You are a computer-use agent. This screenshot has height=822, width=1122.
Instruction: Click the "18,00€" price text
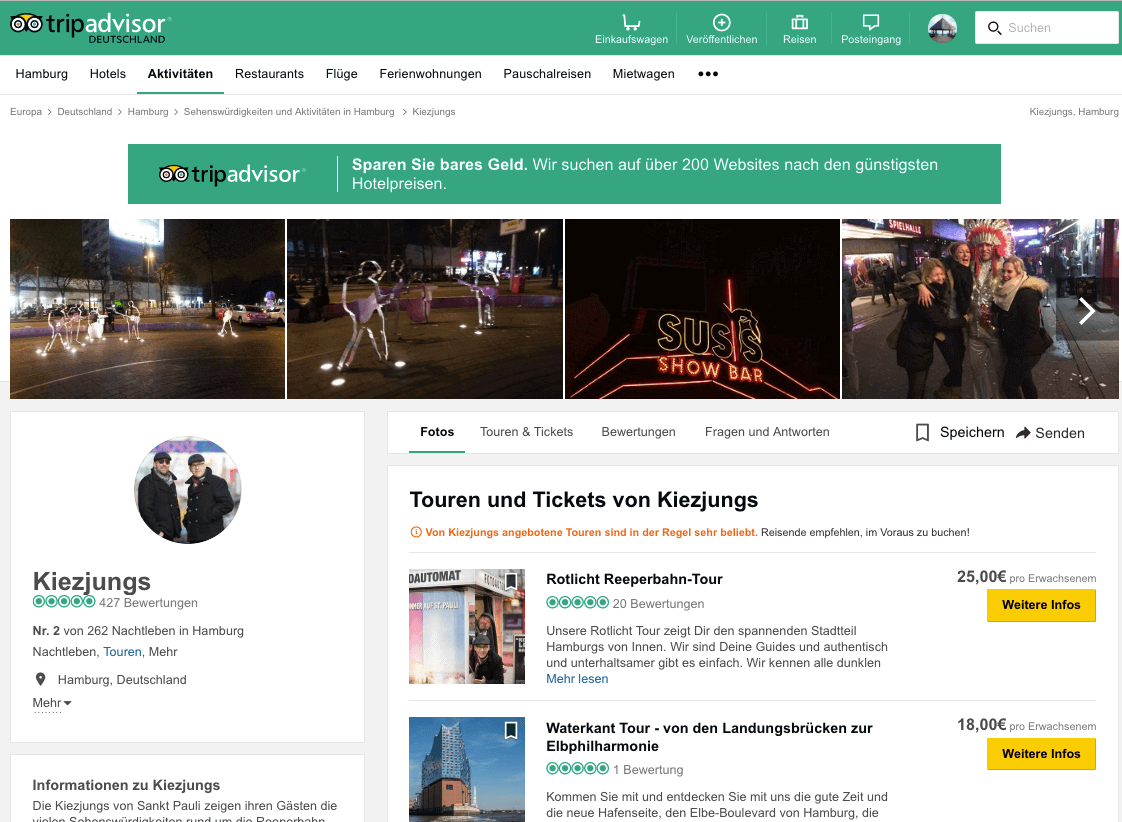(981, 725)
